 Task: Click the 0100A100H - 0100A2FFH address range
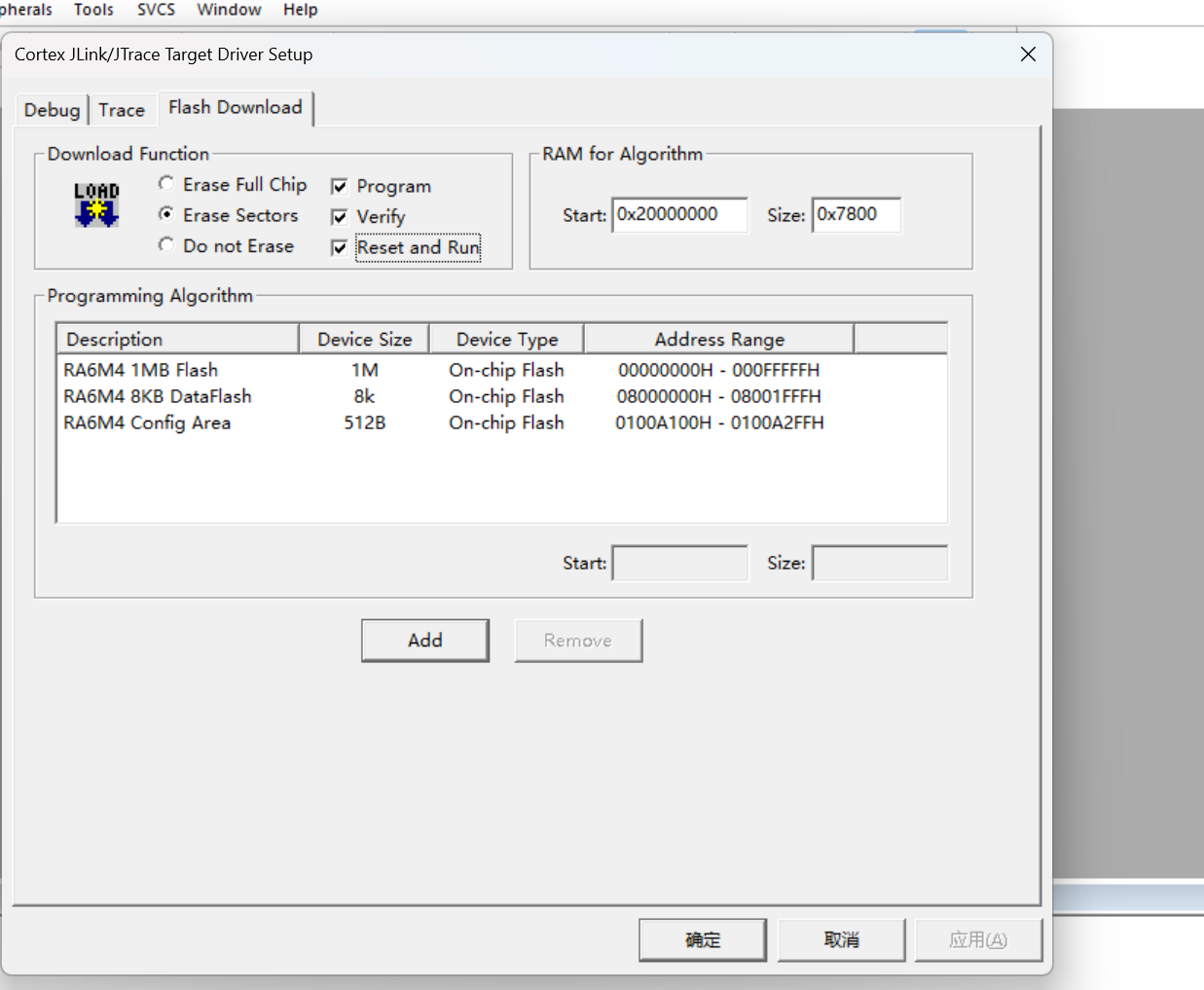click(x=719, y=422)
